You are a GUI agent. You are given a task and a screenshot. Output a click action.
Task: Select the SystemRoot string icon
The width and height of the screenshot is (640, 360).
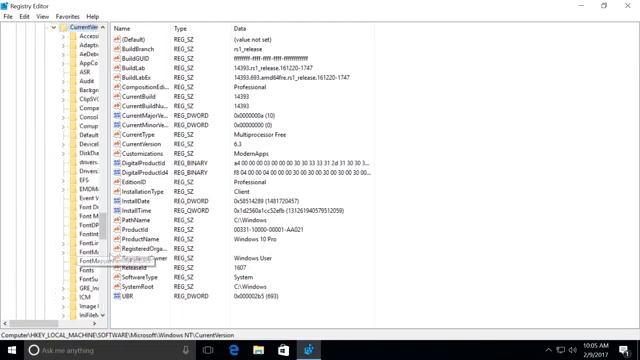point(117,287)
